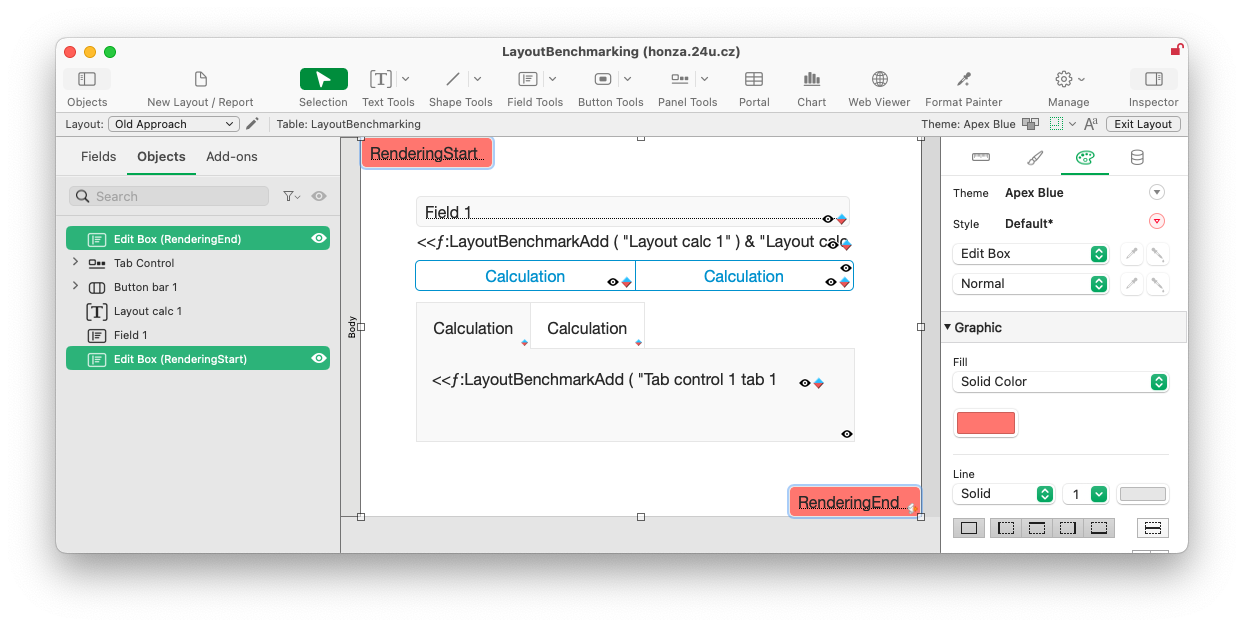The height and width of the screenshot is (627, 1244).
Task: Activate the Format Painter
Action: 963,79
